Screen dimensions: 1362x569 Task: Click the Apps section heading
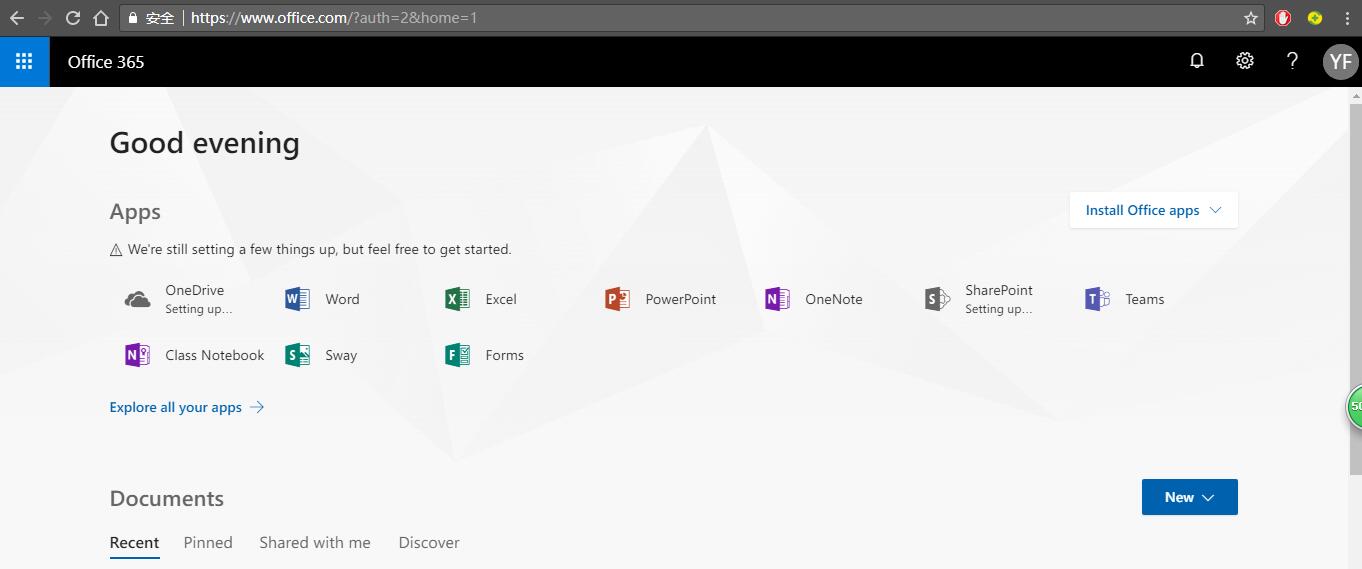coord(135,212)
